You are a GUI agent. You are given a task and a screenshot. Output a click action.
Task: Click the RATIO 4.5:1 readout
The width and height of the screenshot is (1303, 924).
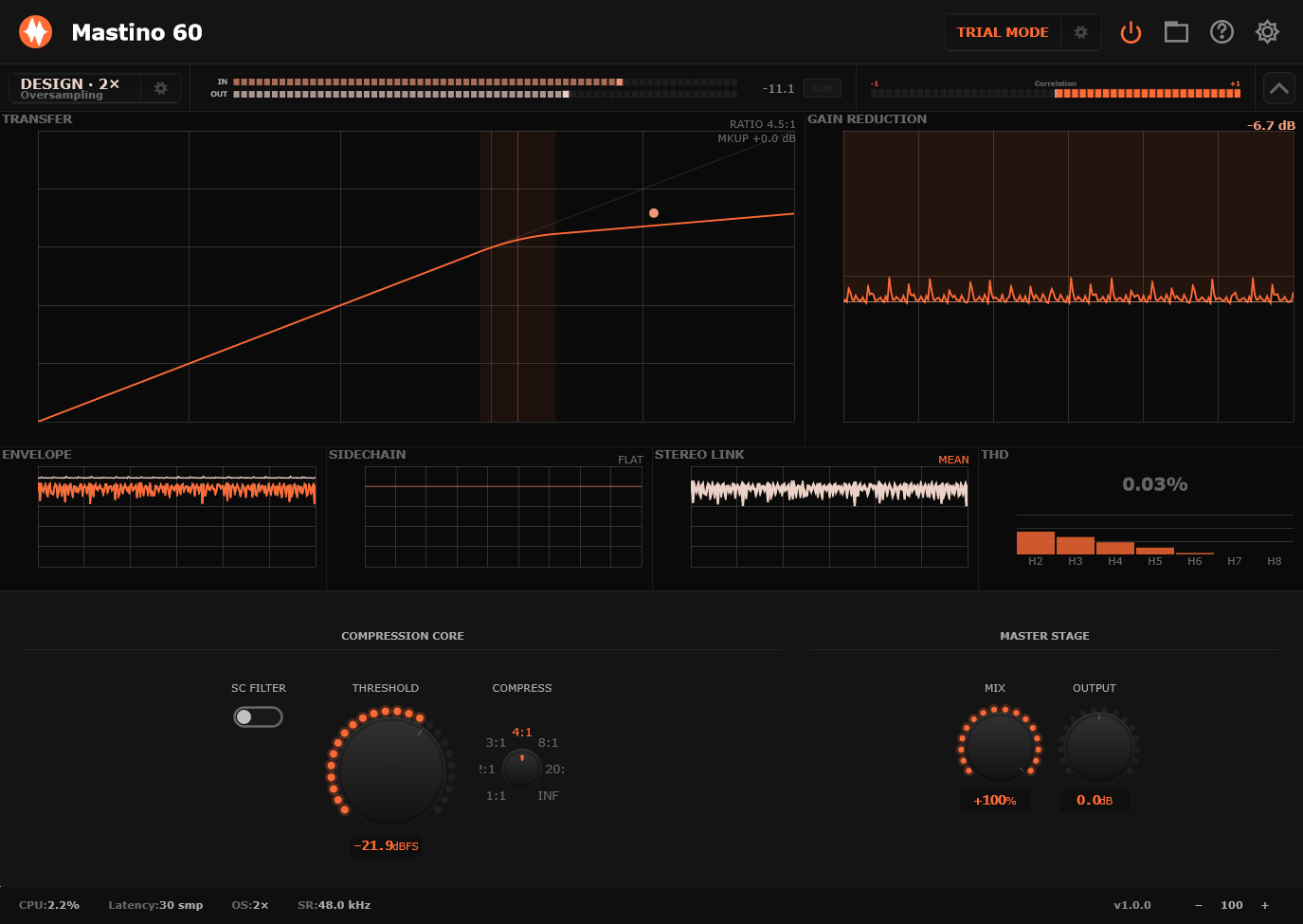[762, 124]
